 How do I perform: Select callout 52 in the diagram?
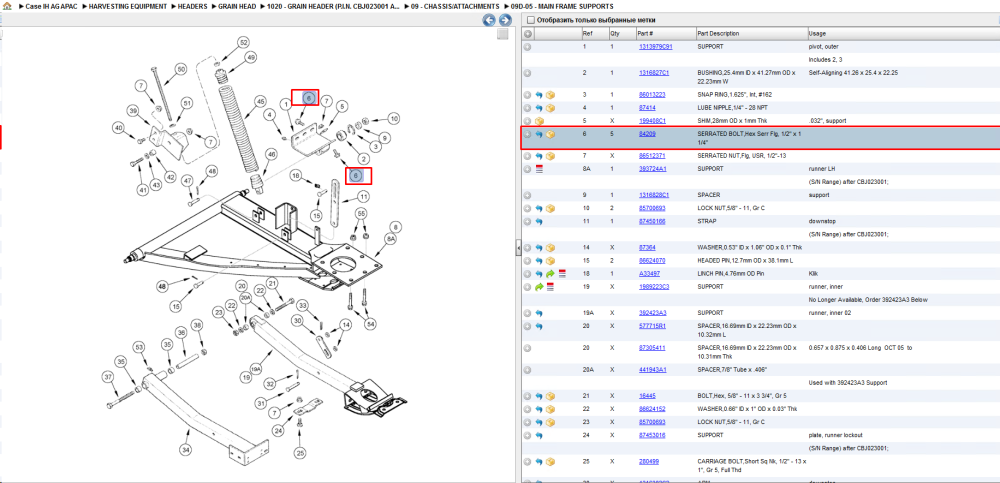pyautogui.click(x=243, y=43)
